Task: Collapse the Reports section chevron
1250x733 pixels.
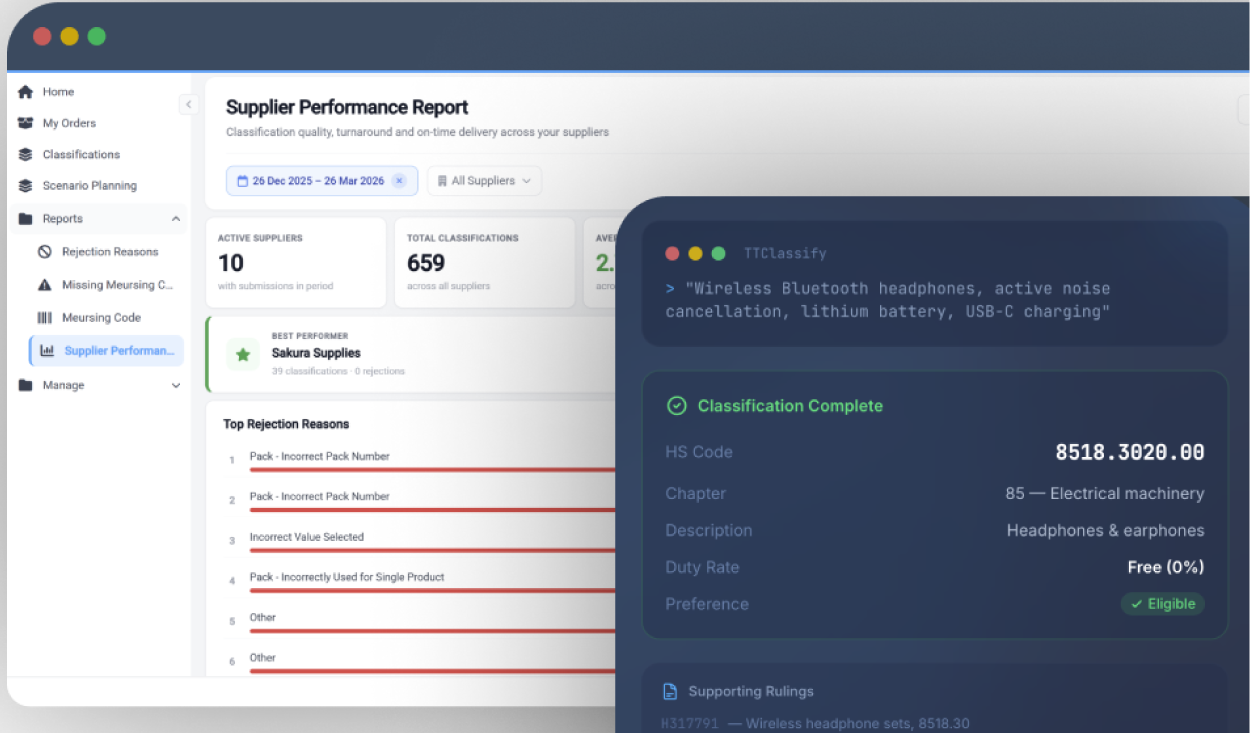Action: point(176,219)
